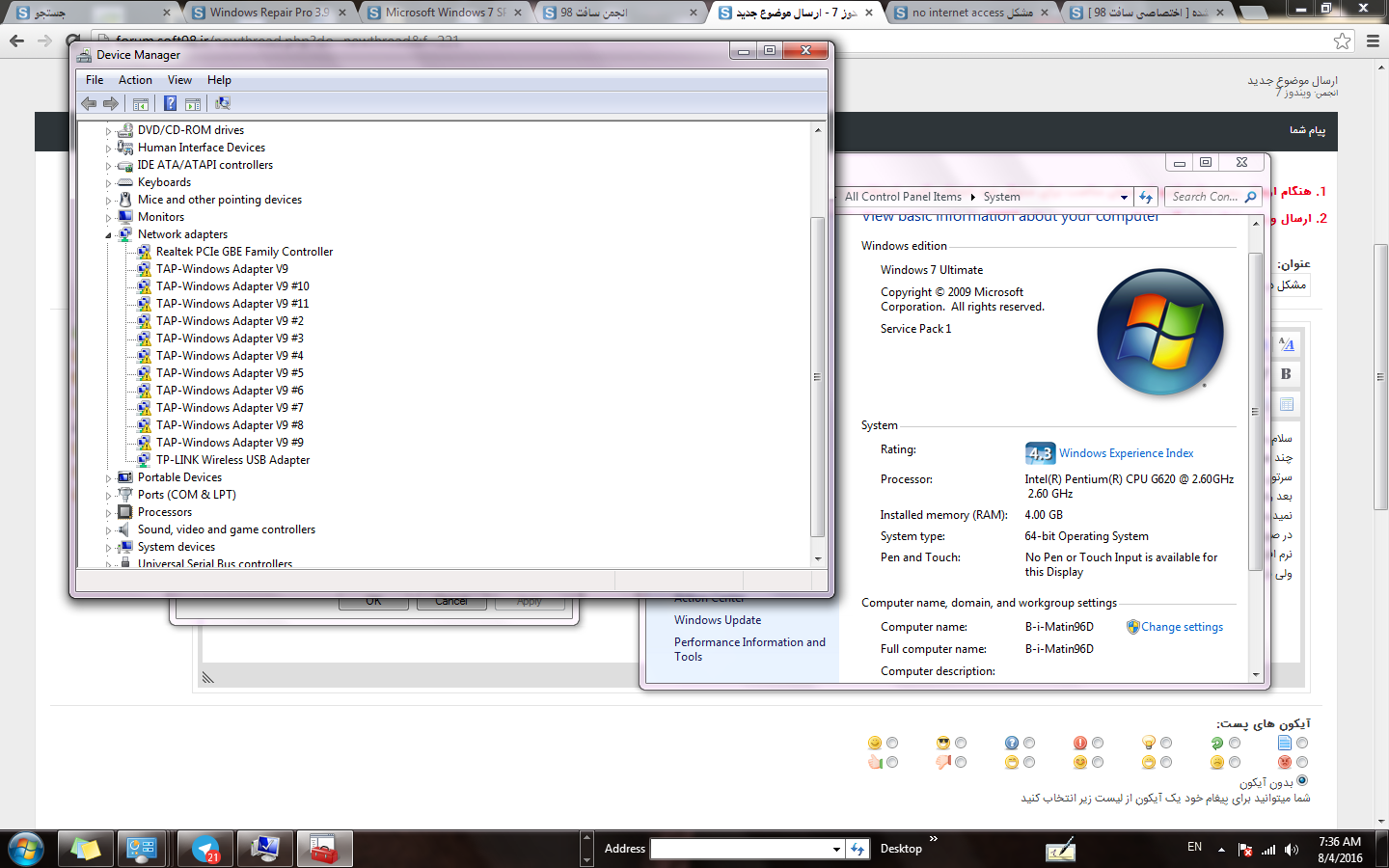The height and width of the screenshot is (868, 1389).
Task: Open the Windows Update link in the System window
Action: pyautogui.click(x=718, y=620)
